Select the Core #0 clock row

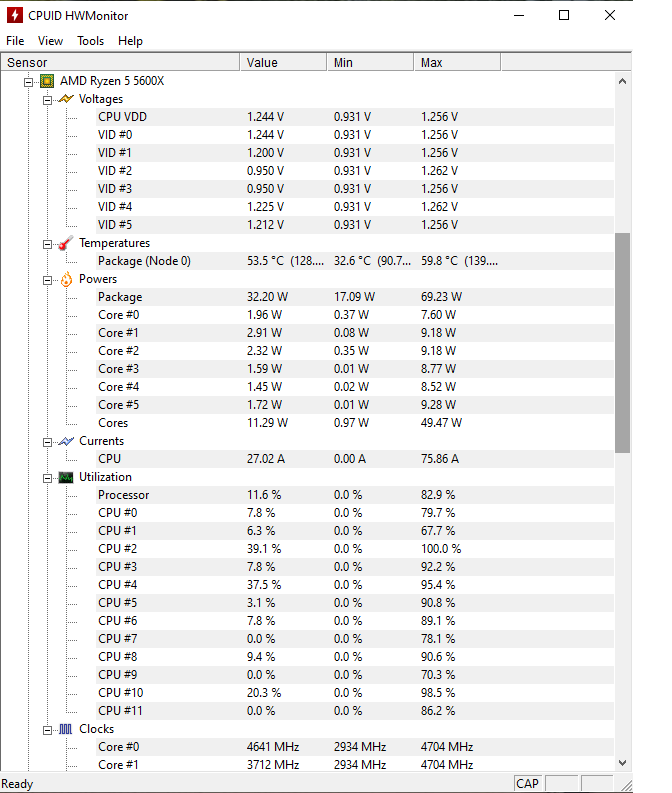click(355, 747)
